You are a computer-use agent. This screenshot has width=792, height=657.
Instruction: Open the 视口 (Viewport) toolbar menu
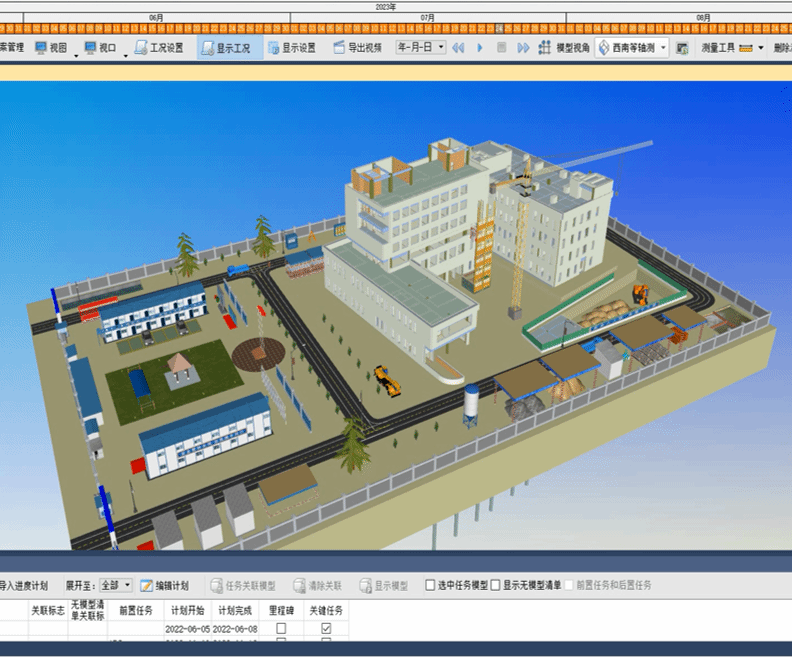click(100, 47)
